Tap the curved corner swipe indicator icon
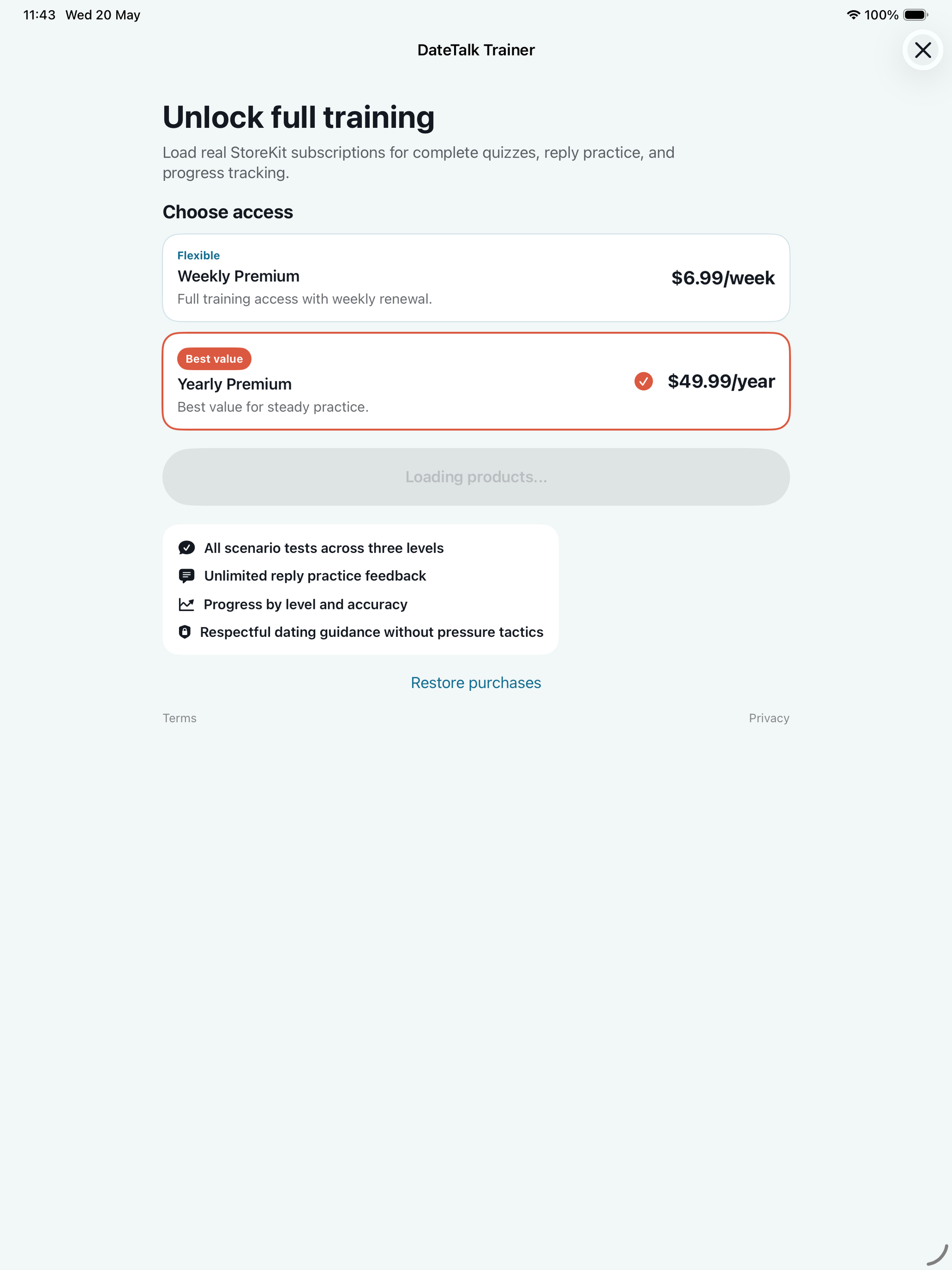The width and height of the screenshot is (952, 1270). [x=937, y=1255]
